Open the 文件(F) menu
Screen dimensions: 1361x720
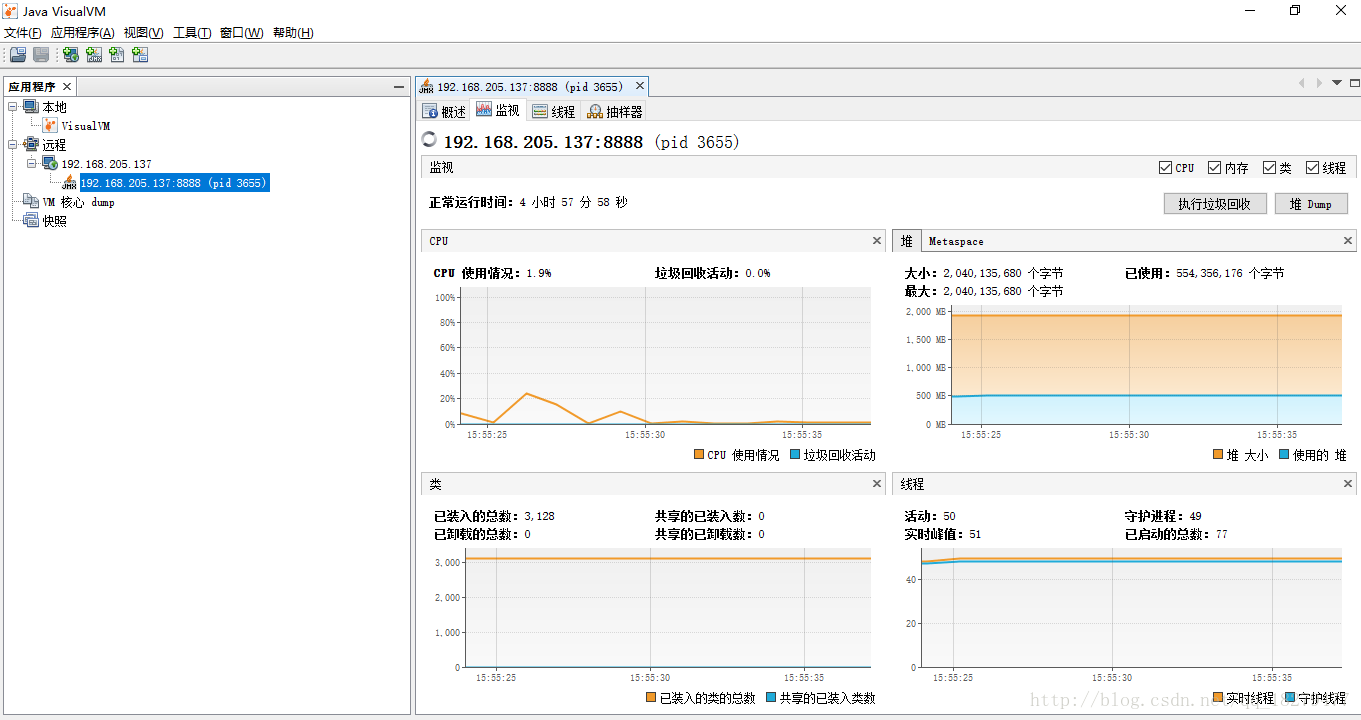coord(23,33)
